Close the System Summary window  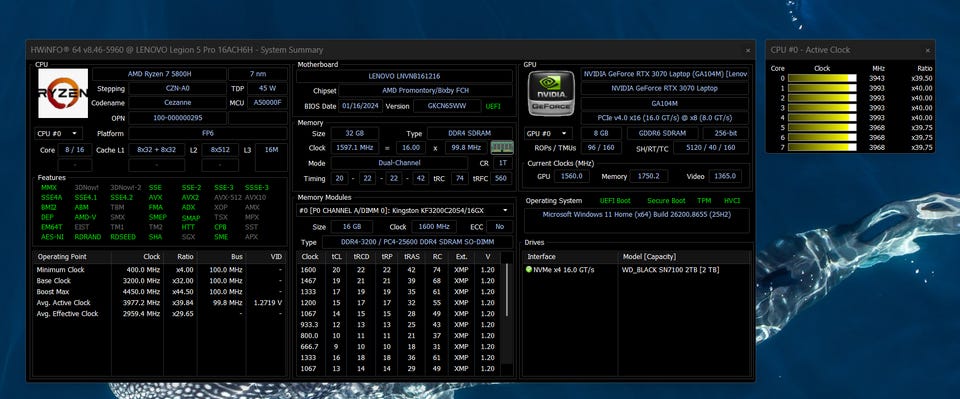(748, 50)
